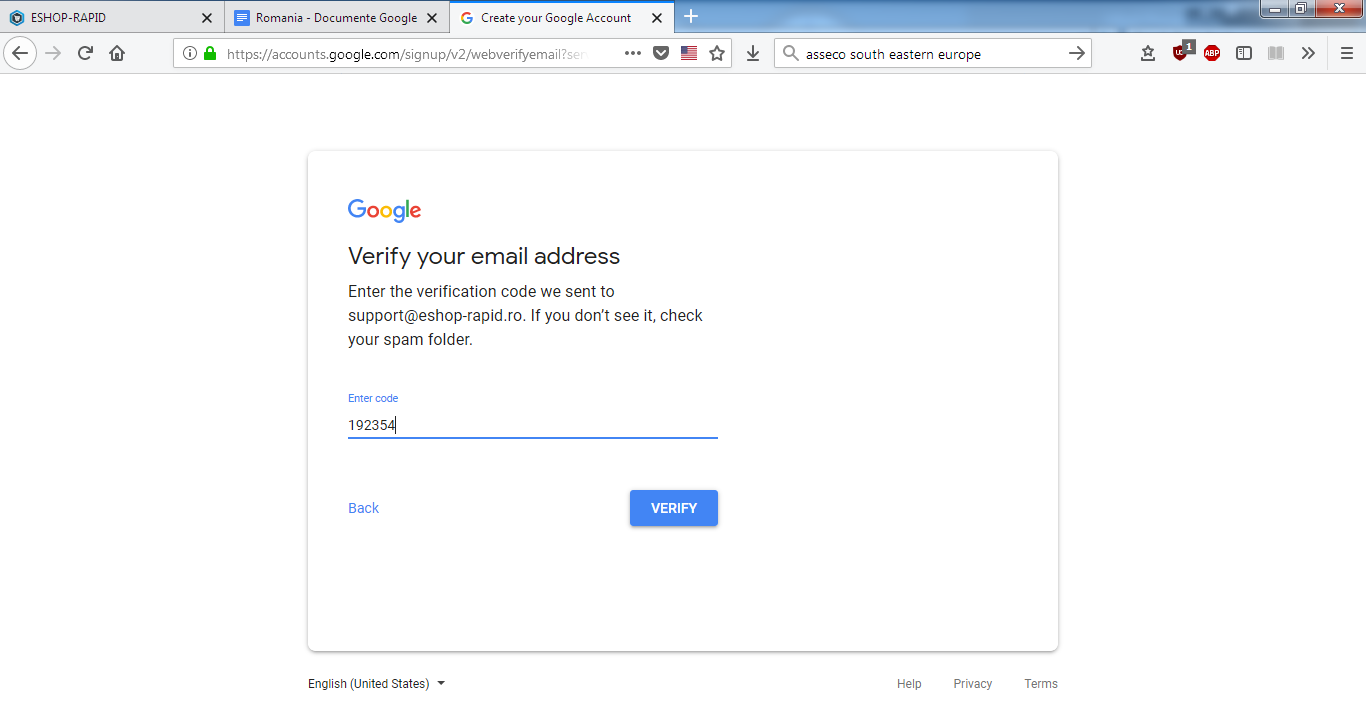Go Back to previous signup step
Image resolution: width=1366 pixels, height=728 pixels.
click(363, 508)
